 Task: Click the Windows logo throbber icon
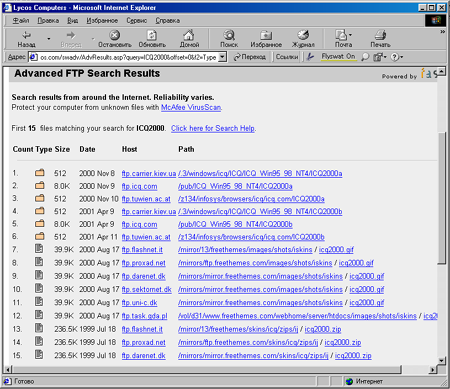(436, 21)
